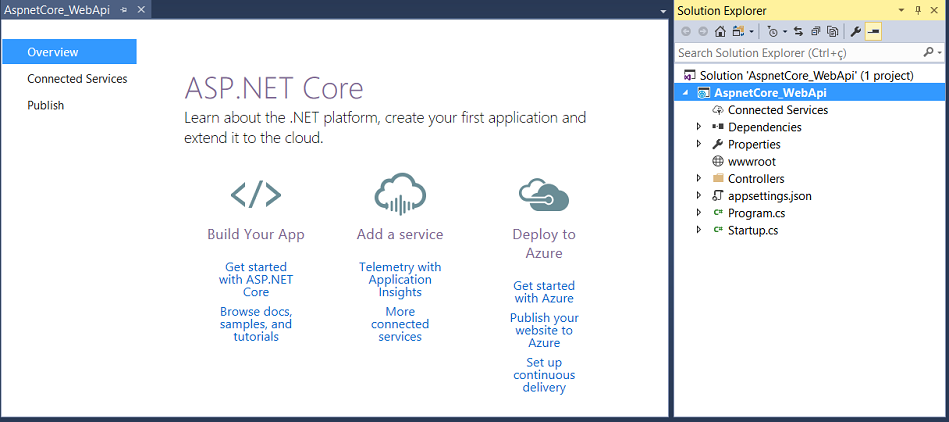949x422 pixels.
Task: Click the Pending Changes Filter clock icon
Action: [772, 31]
